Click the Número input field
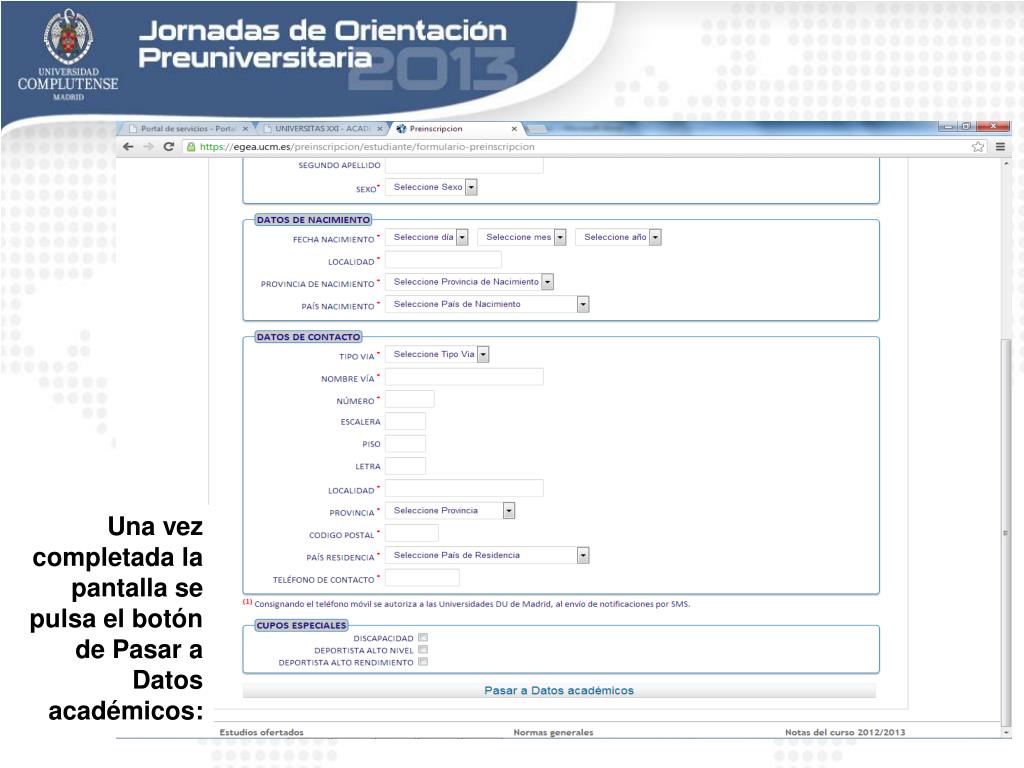Viewport: 1024px width, 768px height. (409, 399)
